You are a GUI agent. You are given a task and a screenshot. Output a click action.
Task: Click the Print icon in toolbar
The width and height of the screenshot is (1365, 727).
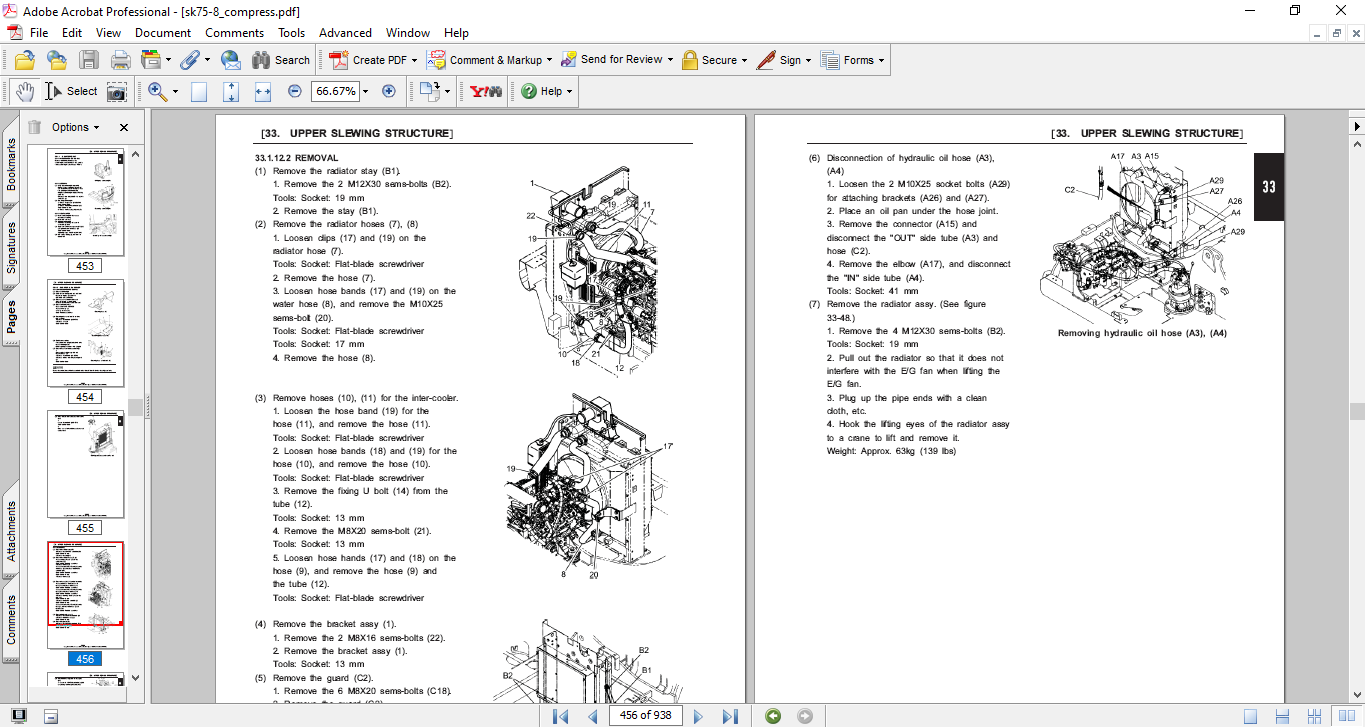pos(120,60)
